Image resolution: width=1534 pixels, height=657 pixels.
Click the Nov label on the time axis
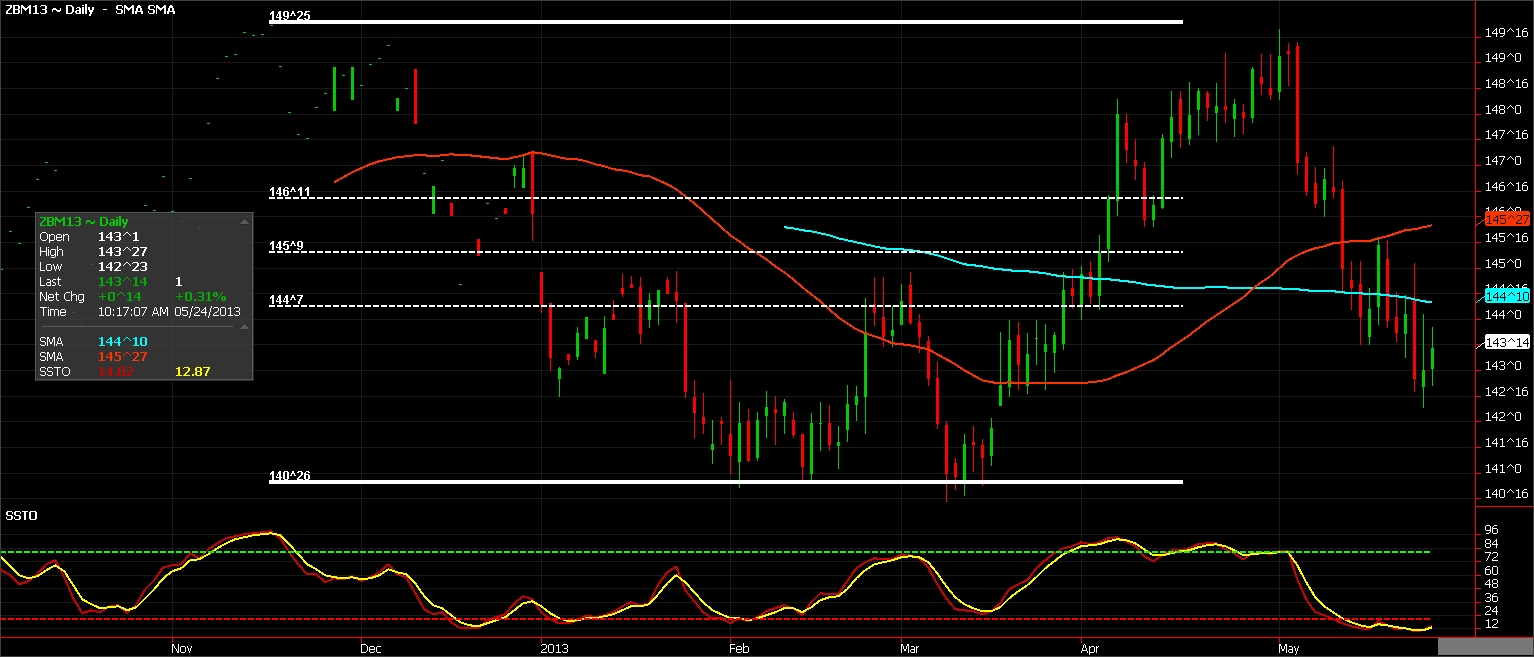coord(181,648)
